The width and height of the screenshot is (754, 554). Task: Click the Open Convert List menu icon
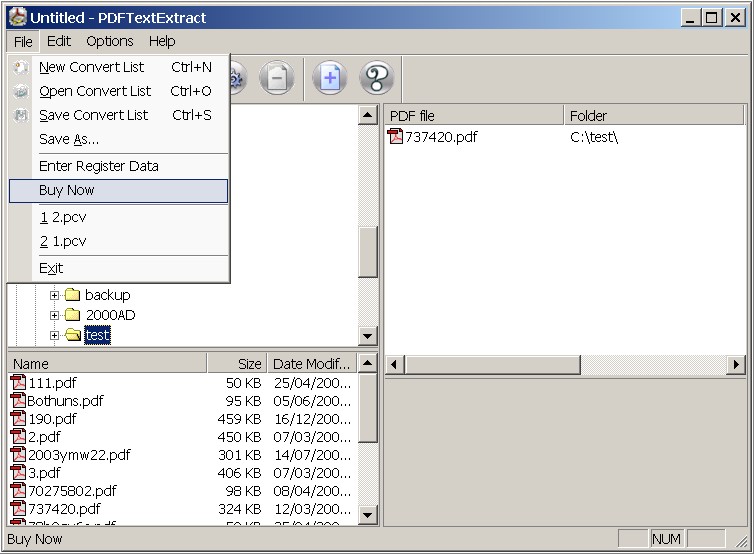[x=21, y=91]
